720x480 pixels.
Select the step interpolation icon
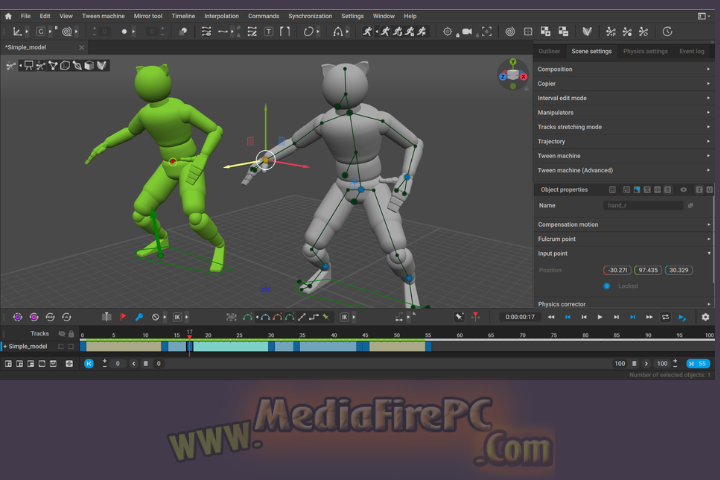pos(314,317)
